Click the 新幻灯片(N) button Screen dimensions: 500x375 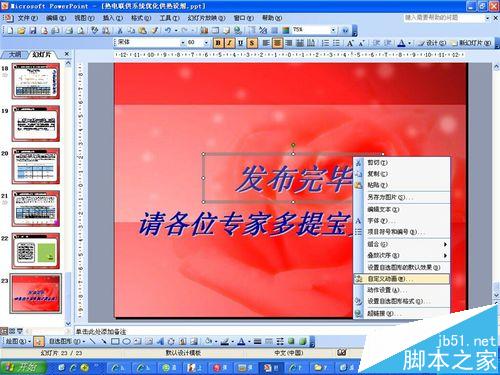[x=471, y=43]
